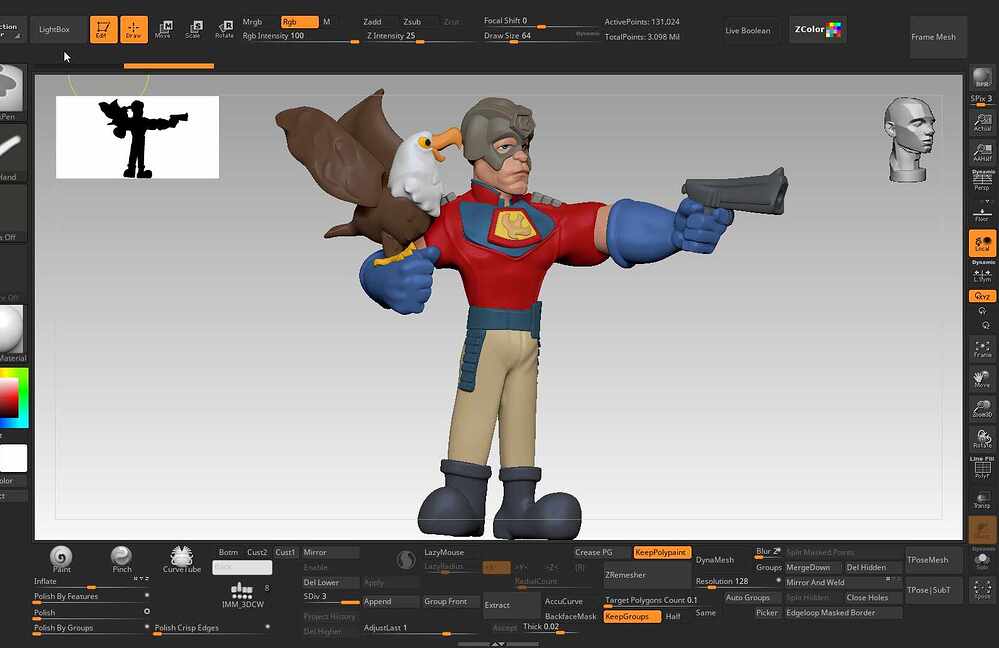
Task: Toggle Rgb paint mode
Action: click(x=299, y=22)
